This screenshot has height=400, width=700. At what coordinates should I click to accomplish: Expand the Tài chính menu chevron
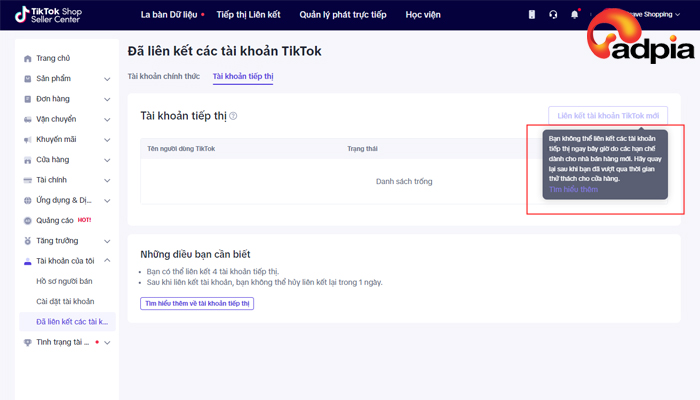pyautogui.click(x=107, y=180)
